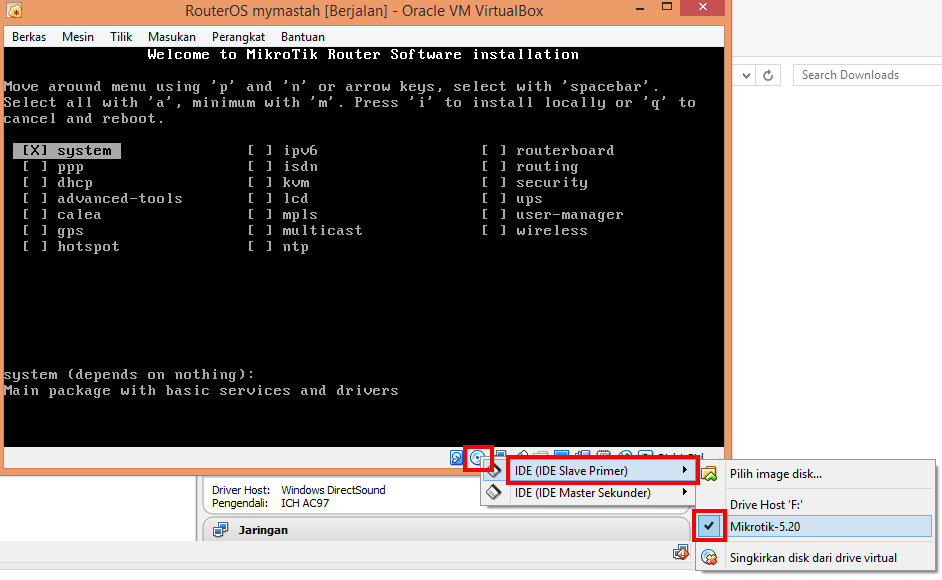Viewport: 942px width, 580px height.
Task: Click the refresh icon in Downloads window
Action: coord(768,75)
